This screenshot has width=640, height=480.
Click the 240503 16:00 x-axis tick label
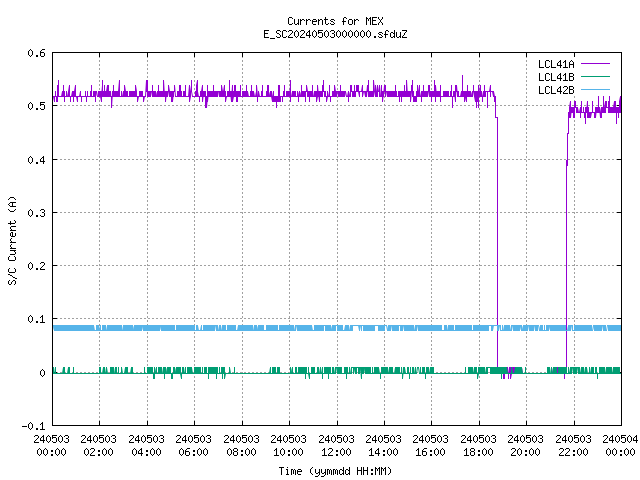click(x=430, y=446)
